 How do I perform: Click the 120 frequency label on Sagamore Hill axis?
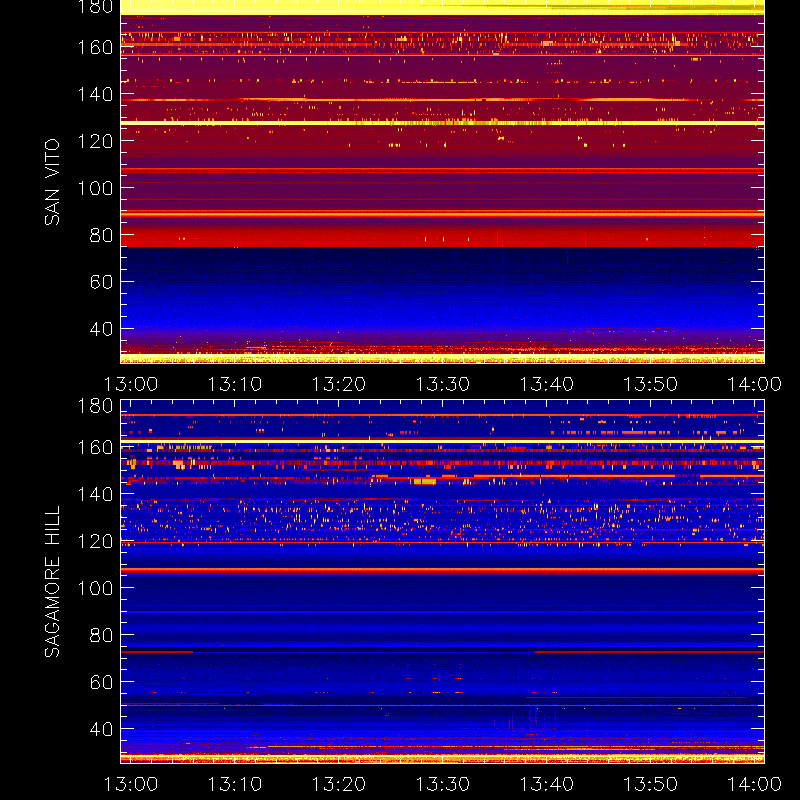(95, 541)
